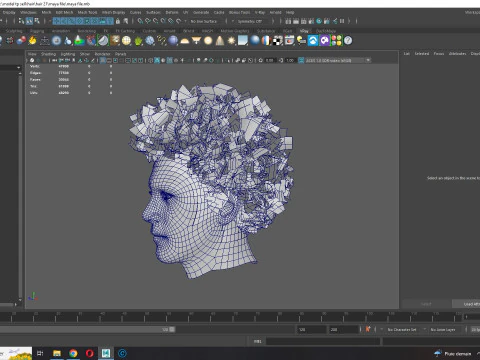The width and height of the screenshot is (480, 360).
Task: Click the pause icon in the status line
Action: (x=342, y=21)
